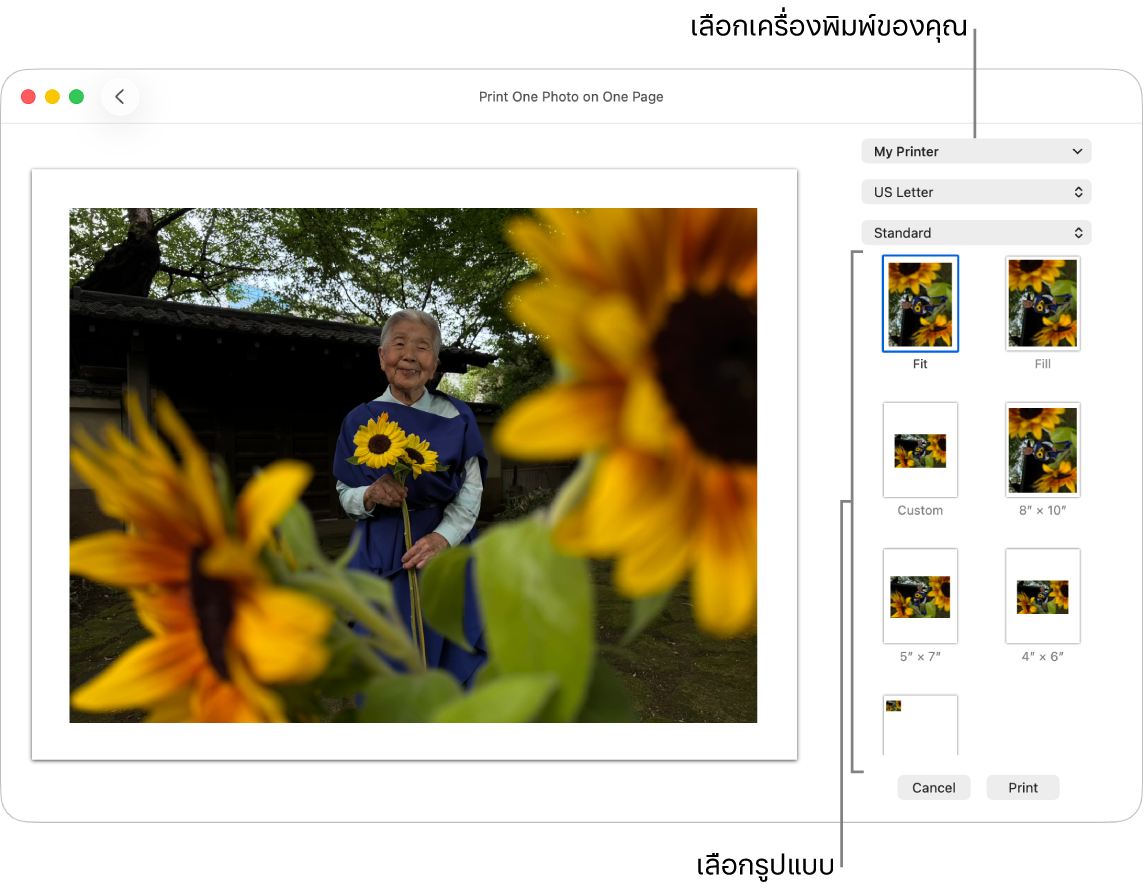Click the "Print One Photo on One Page" title
1144x891 pixels.
[x=571, y=97]
